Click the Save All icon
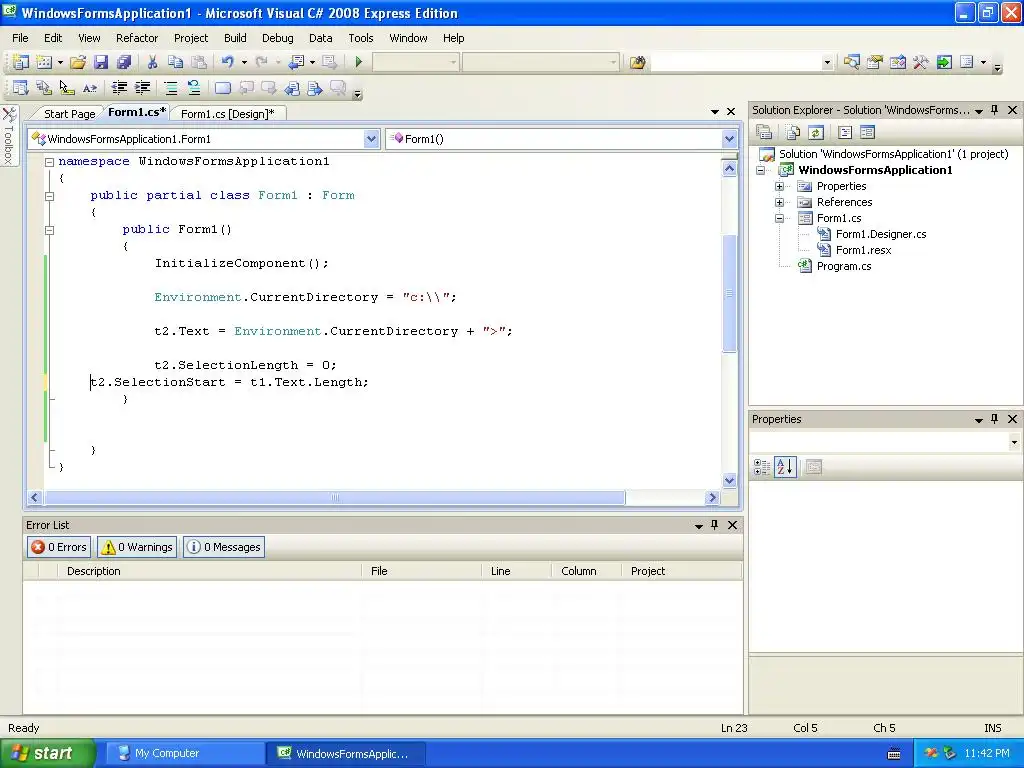This screenshot has width=1024, height=768. coord(123,62)
